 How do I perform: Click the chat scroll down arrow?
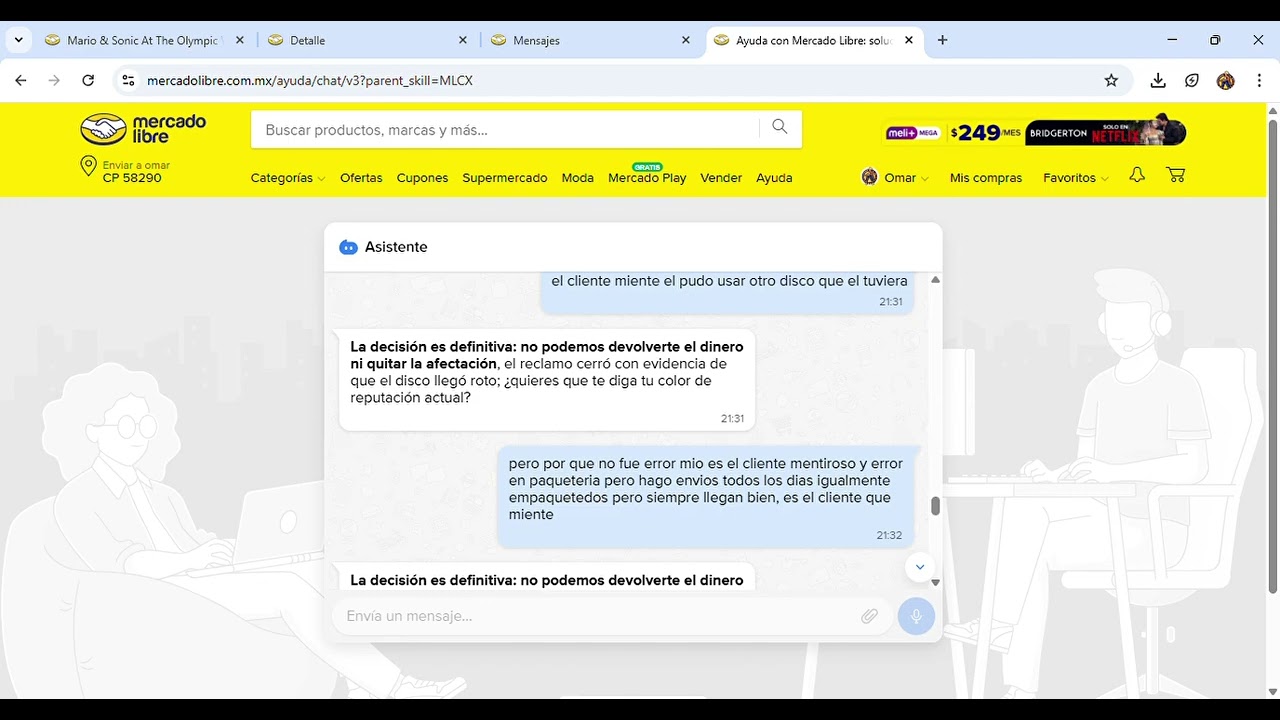point(935,582)
